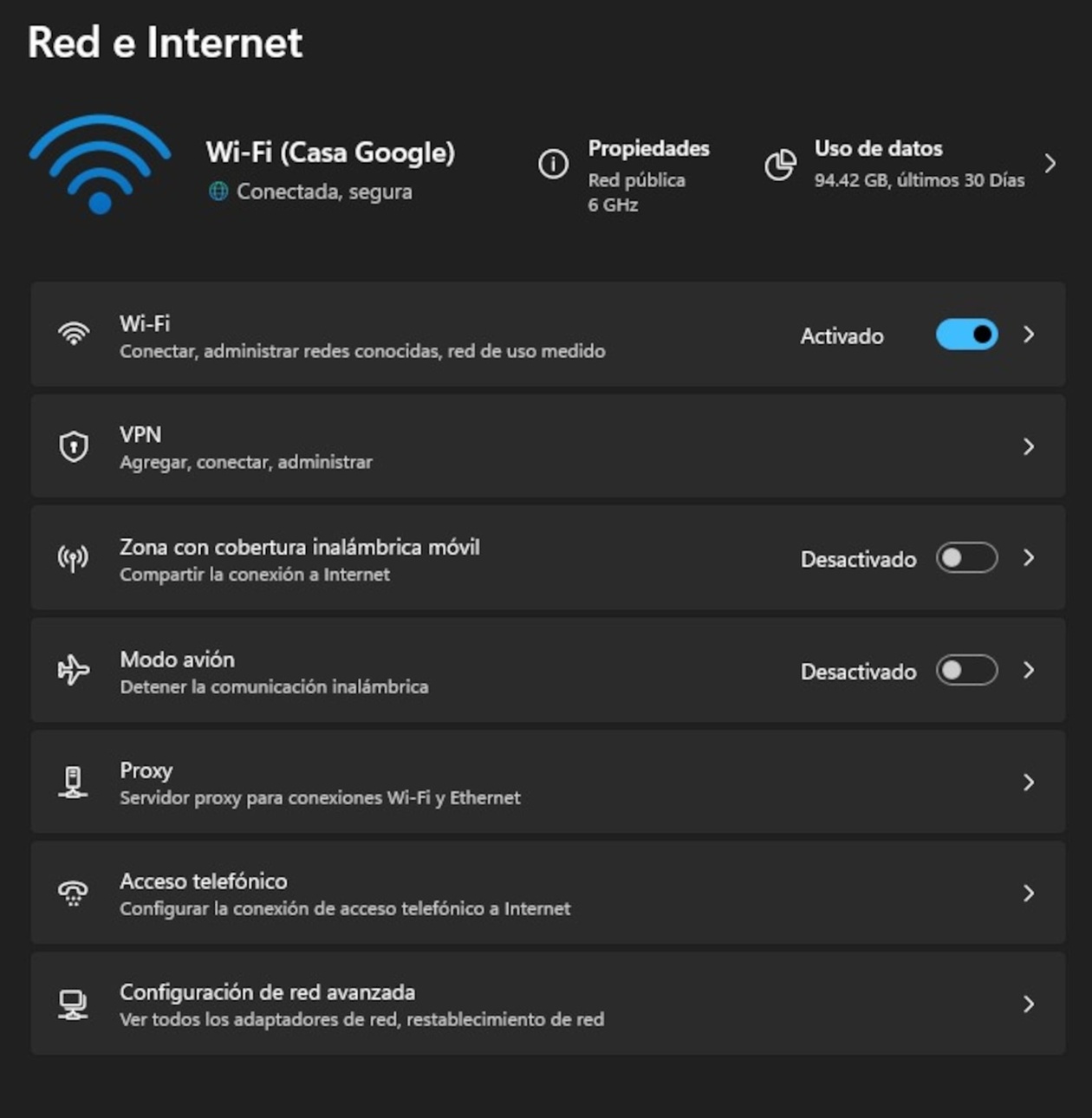Open the Acceso telefónico section
1092x1118 pixels.
pos(1029,893)
